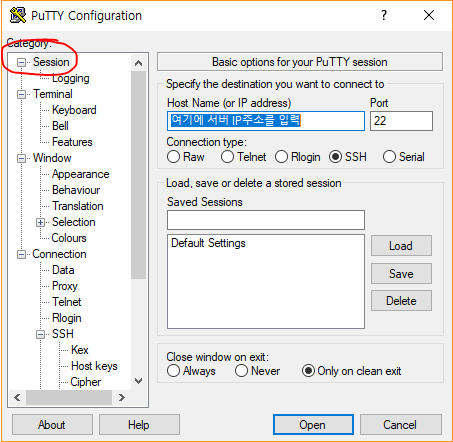The image size is (453, 442).
Task: Click the About button
Action: [52, 425]
